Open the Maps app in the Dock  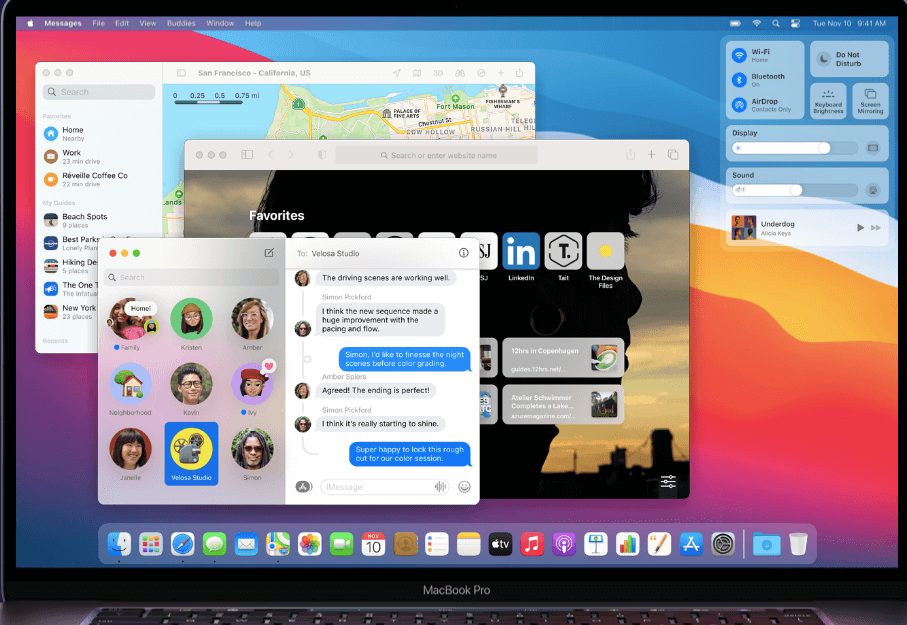click(278, 544)
